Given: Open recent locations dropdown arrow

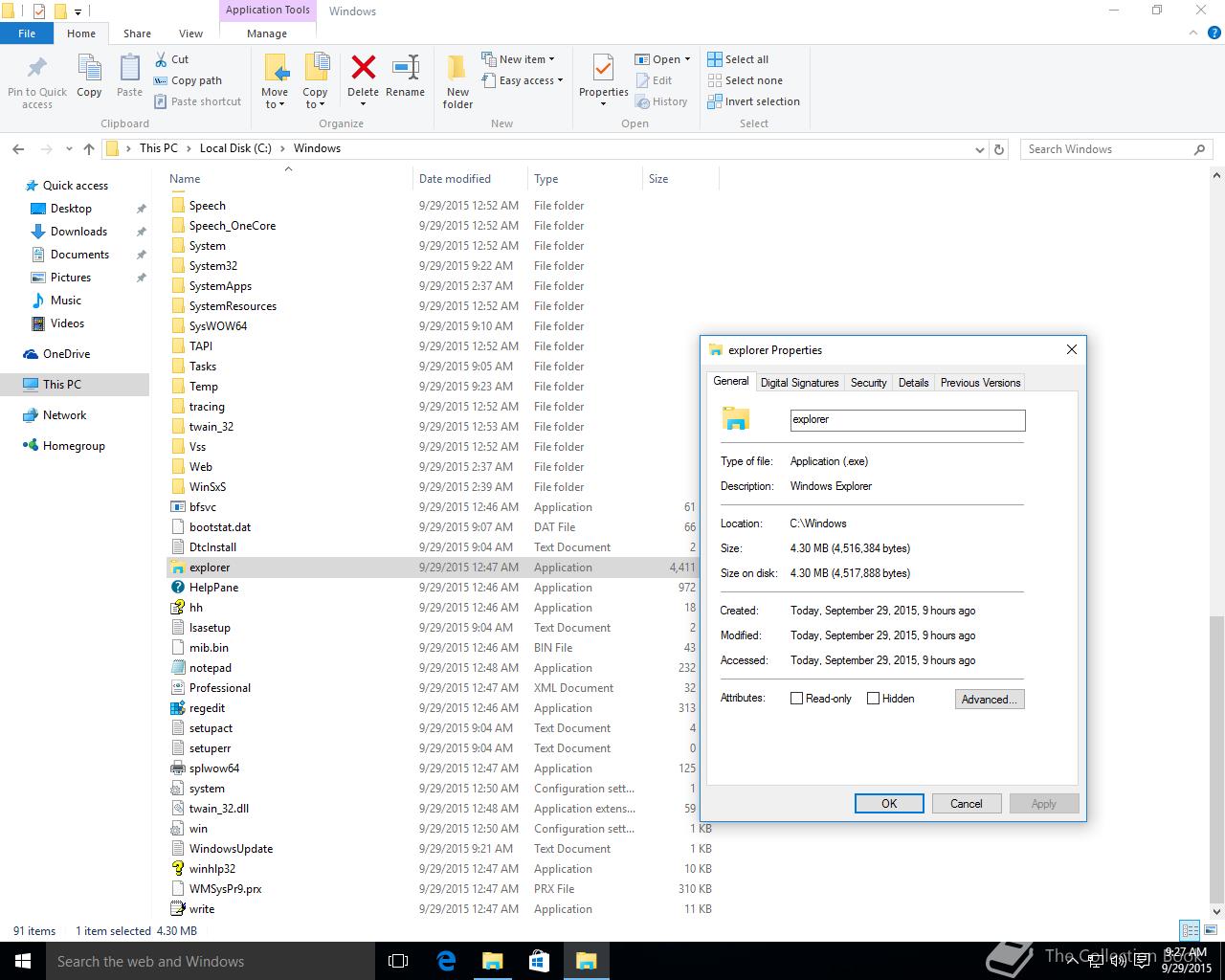Looking at the screenshot, I should click(x=69, y=149).
